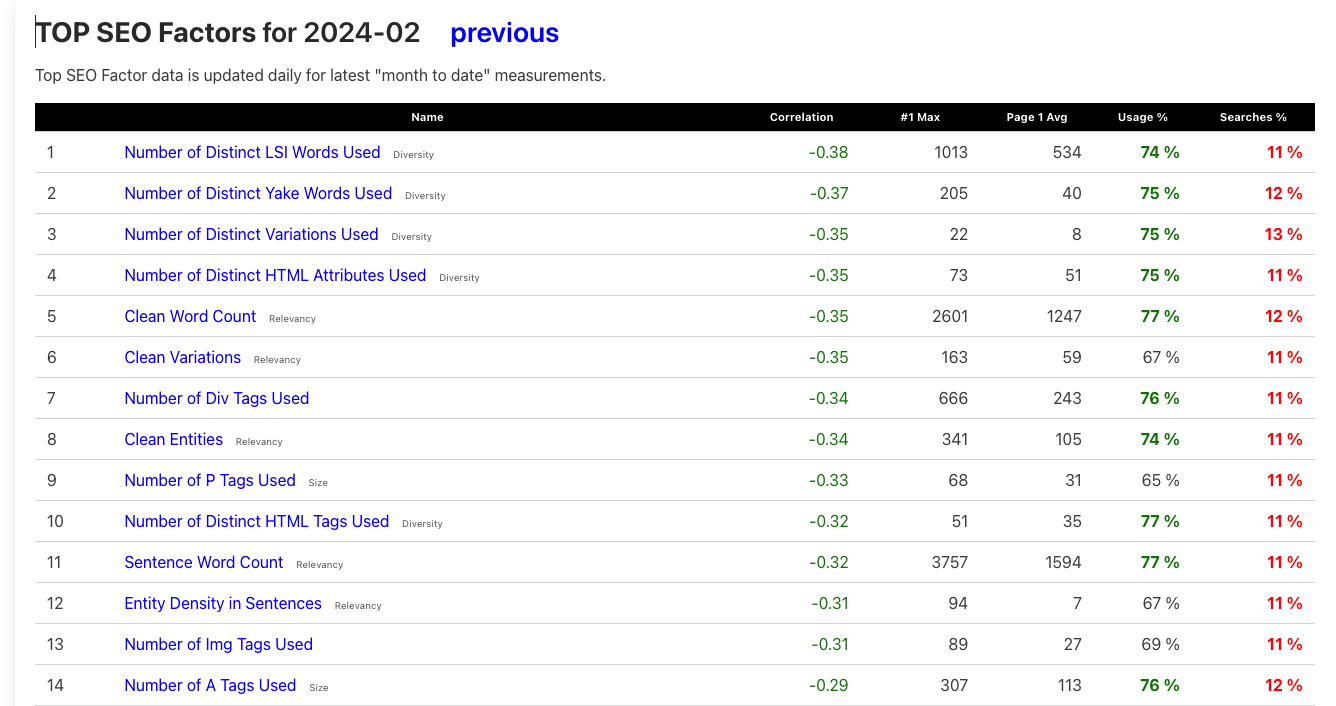Click Searches 13 % in Distinct Variations row
Viewport: 1336px width, 706px height.
tap(1283, 234)
